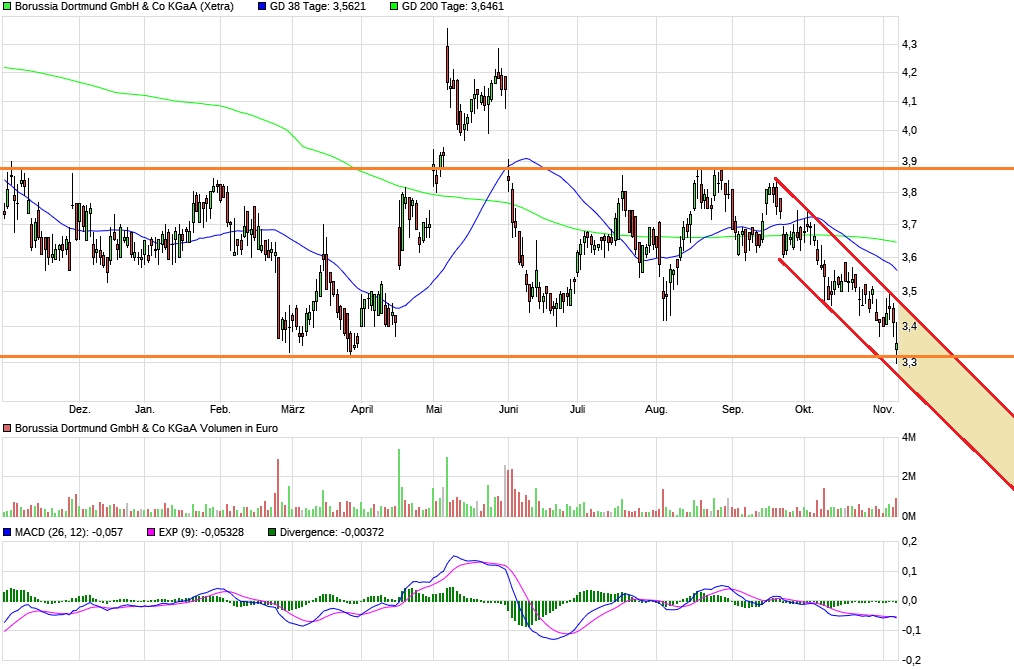Click the 'Jan.' month axis label

pyautogui.click(x=144, y=409)
